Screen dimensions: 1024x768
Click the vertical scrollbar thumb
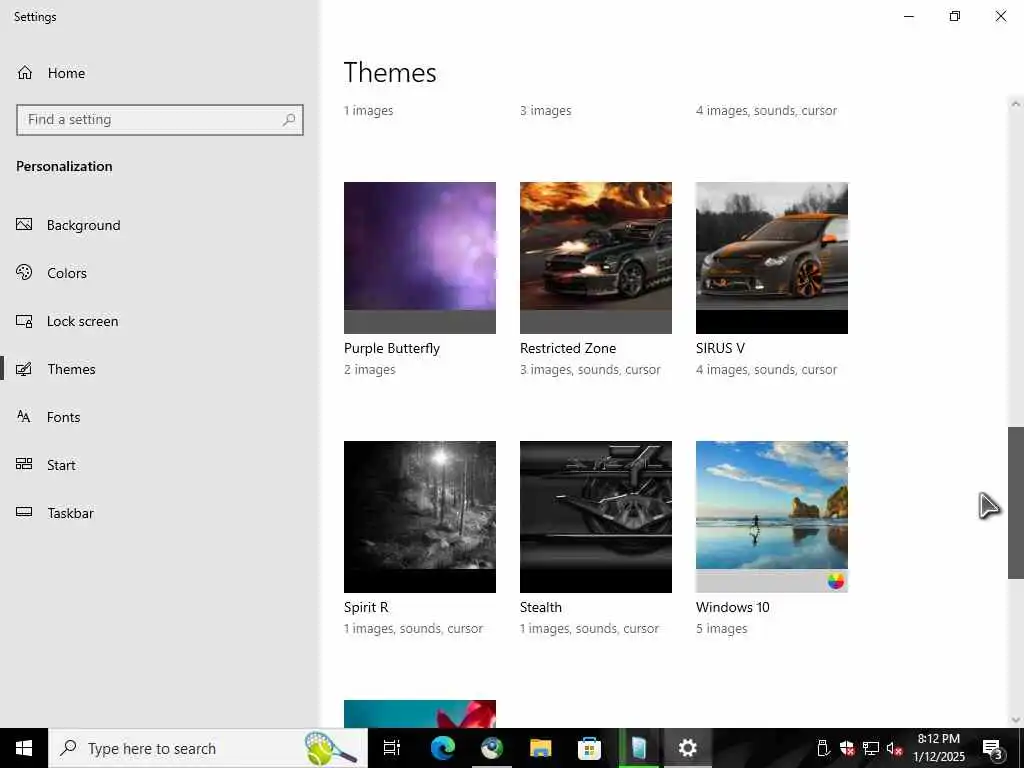(x=1016, y=503)
